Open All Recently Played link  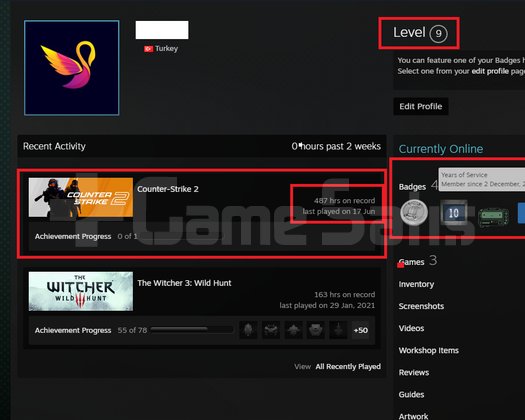[x=348, y=367]
